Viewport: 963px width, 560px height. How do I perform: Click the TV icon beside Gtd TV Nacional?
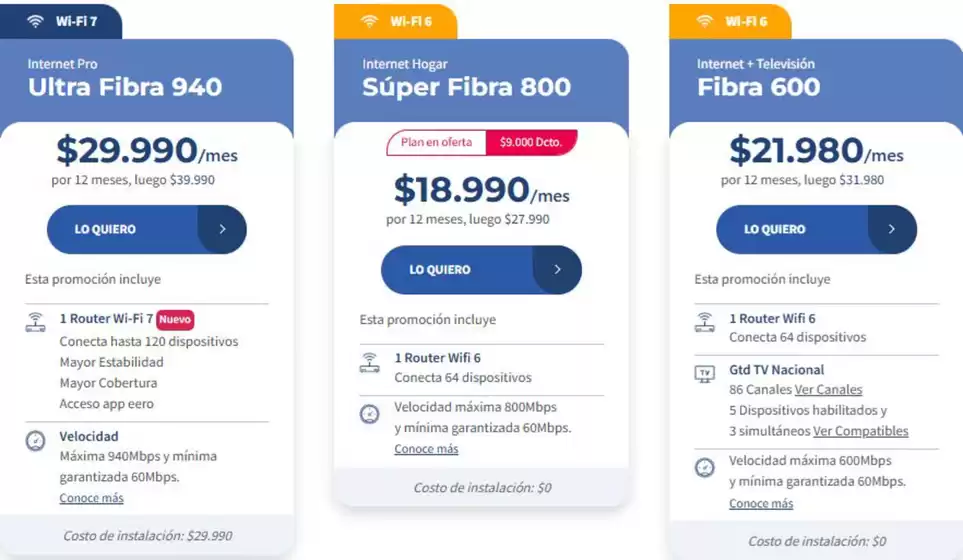pyautogui.click(x=705, y=373)
